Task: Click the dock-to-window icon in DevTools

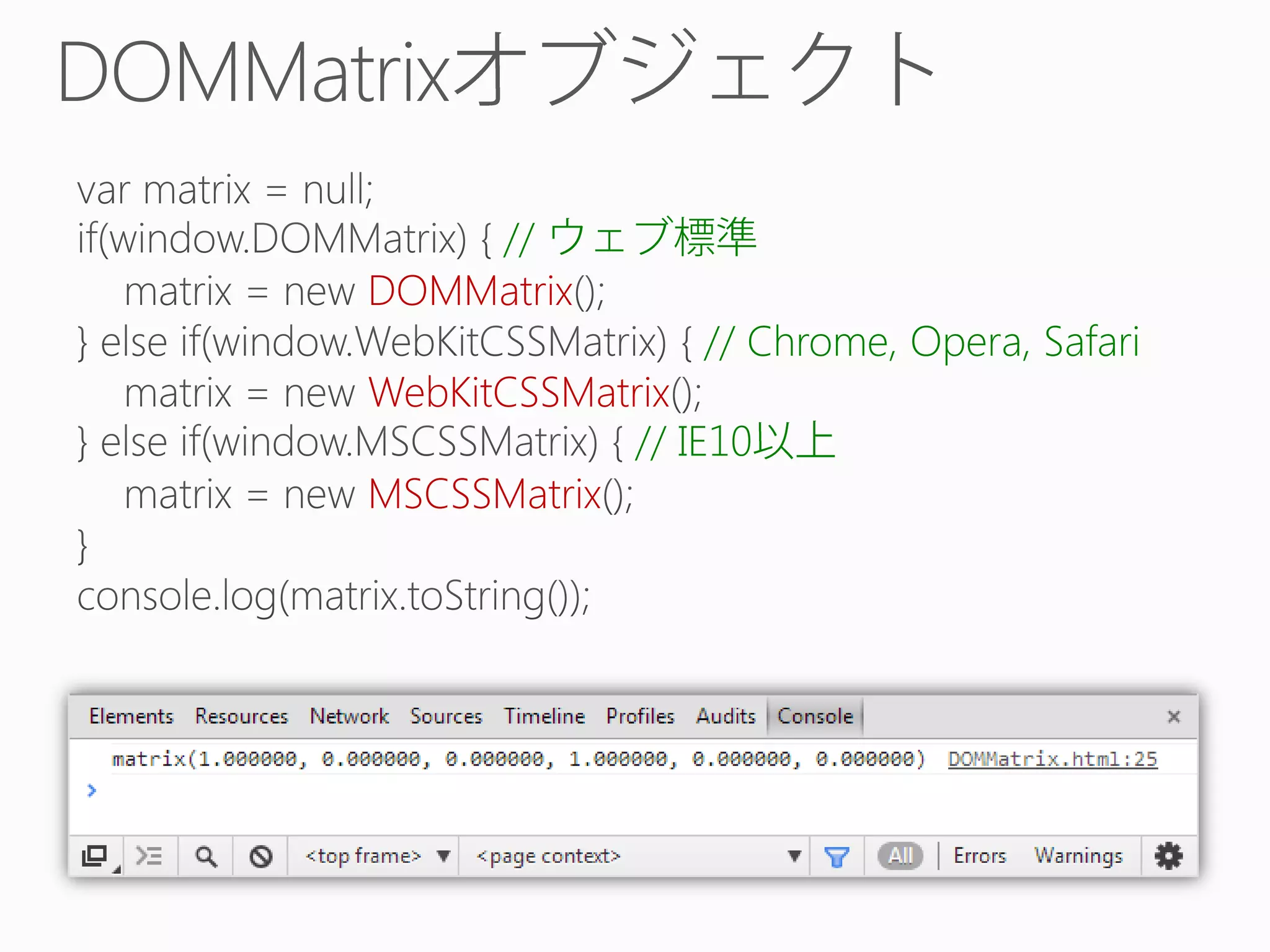Action: pos(95,857)
